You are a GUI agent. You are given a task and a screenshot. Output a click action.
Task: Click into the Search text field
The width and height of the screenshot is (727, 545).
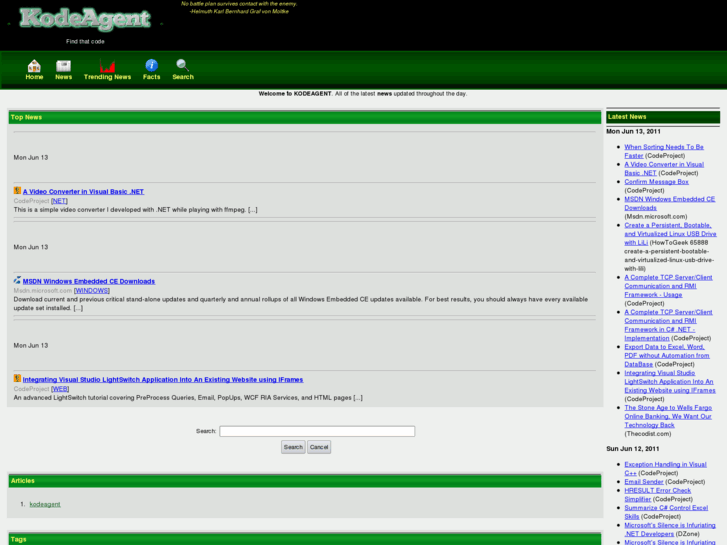pyautogui.click(x=317, y=431)
